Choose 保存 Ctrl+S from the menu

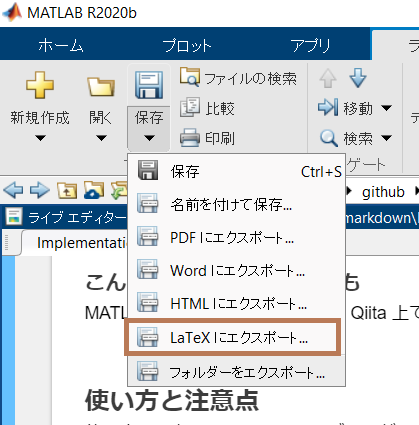(236, 172)
